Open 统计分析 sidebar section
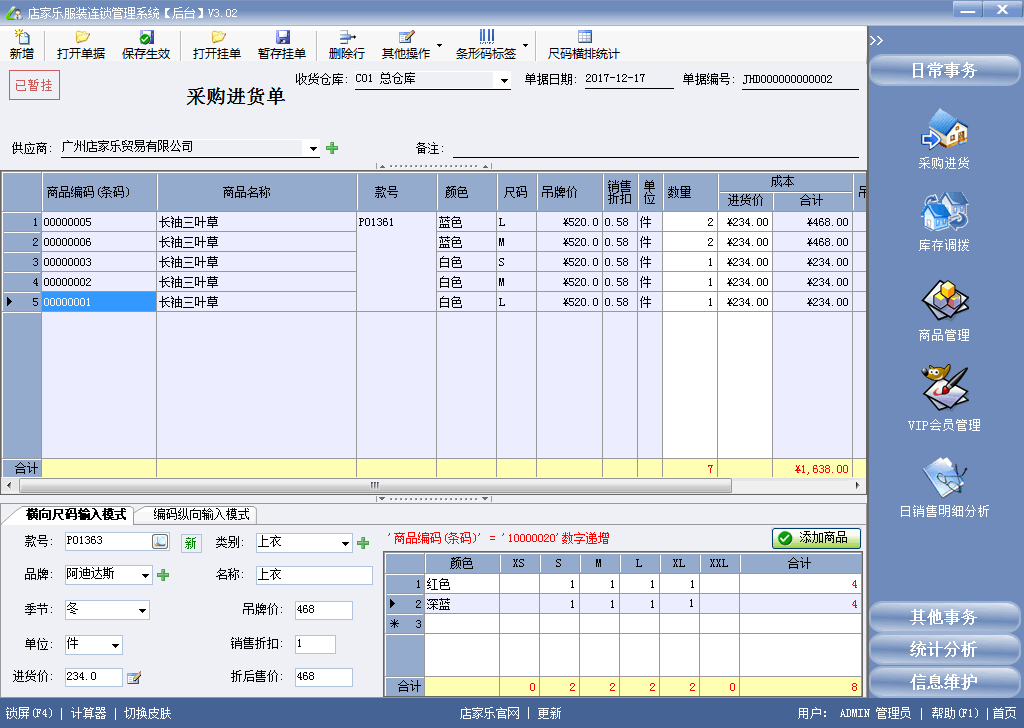 coord(944,649)
